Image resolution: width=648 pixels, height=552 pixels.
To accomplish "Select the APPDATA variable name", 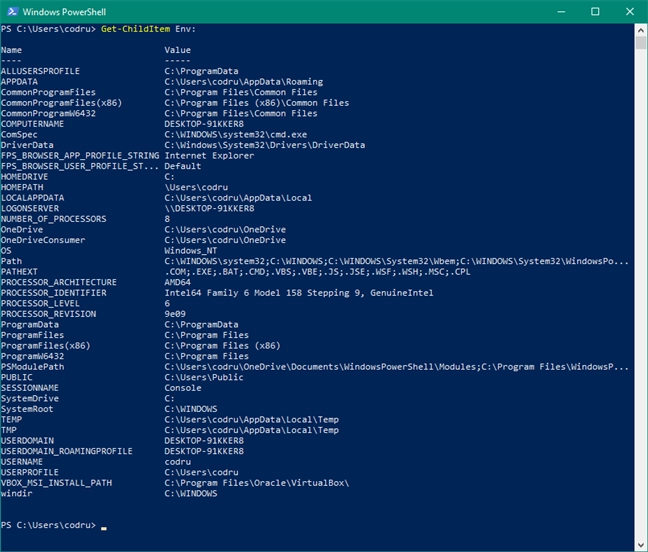I will tap(19, 82).
